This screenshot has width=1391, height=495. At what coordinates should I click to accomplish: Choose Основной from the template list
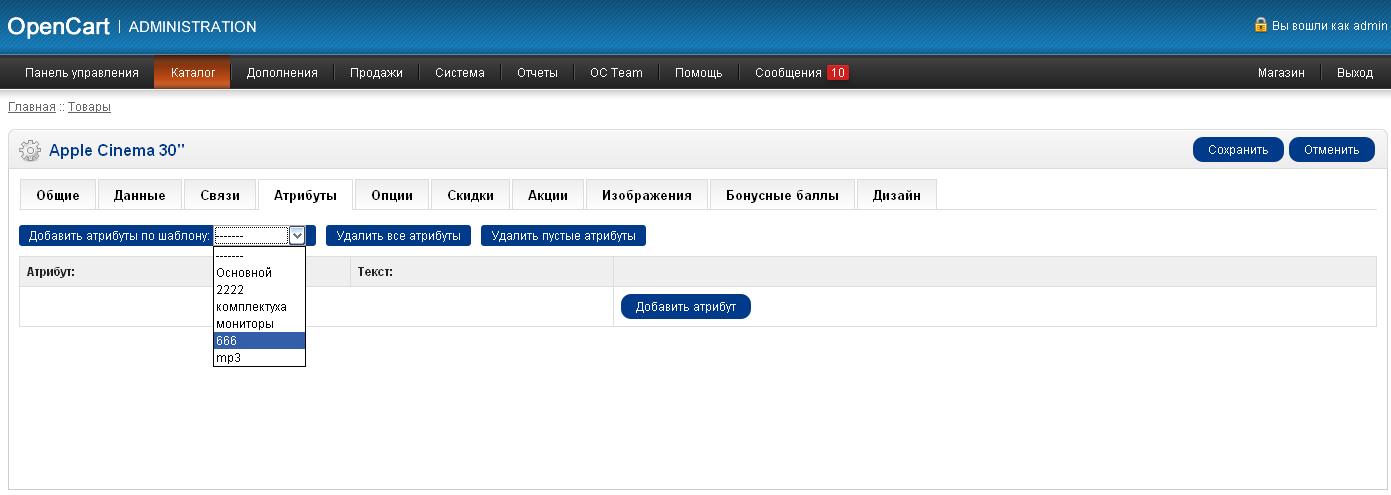pos(259,272)
